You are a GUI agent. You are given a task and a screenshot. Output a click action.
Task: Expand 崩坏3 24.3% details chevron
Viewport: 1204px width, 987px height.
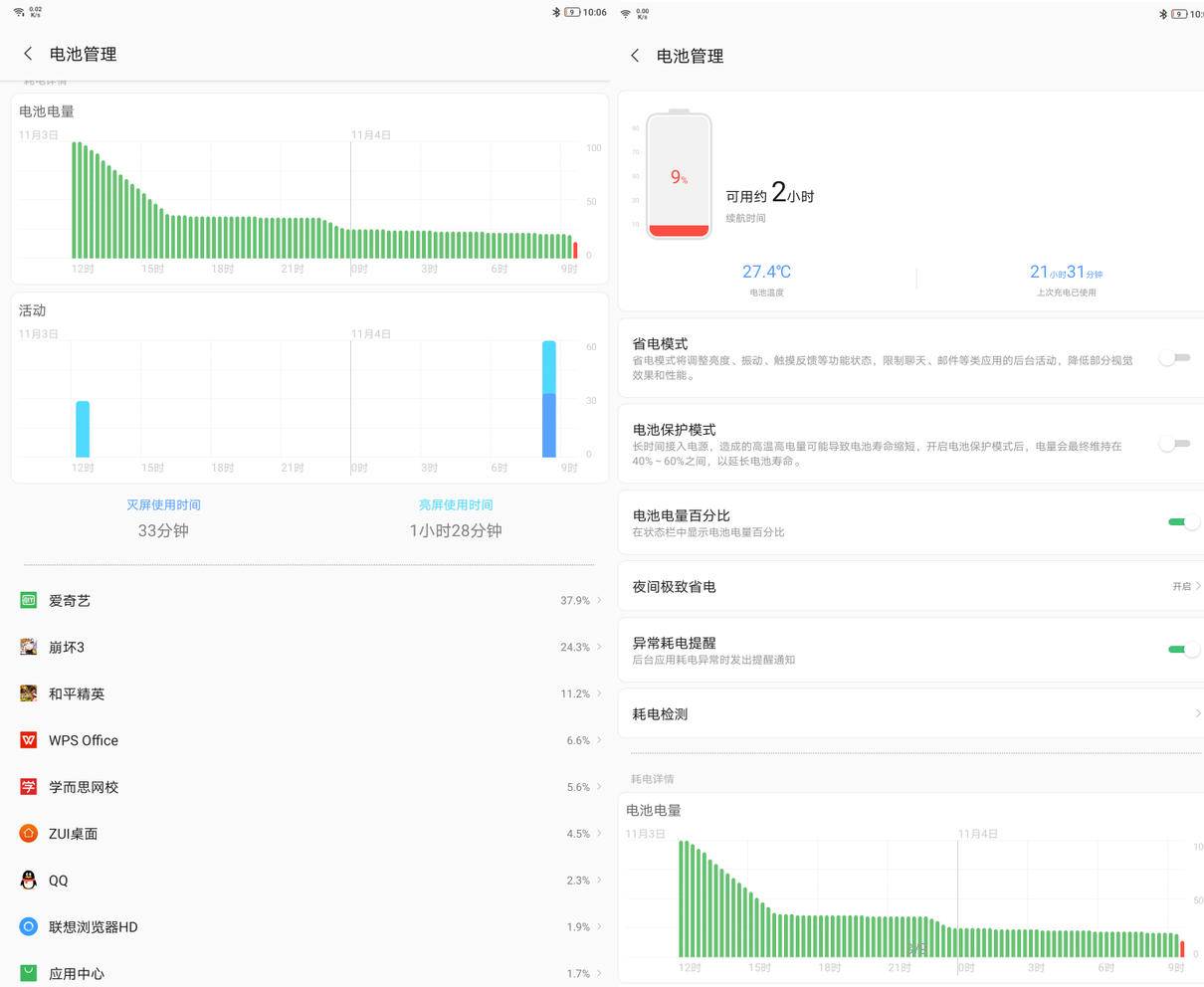599,647
